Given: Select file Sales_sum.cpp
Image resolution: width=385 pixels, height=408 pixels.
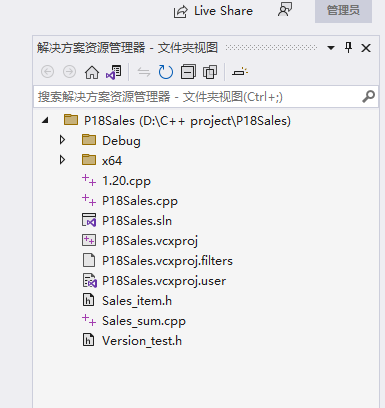Looking at the screenshot, I should click(x=144, y=321).
